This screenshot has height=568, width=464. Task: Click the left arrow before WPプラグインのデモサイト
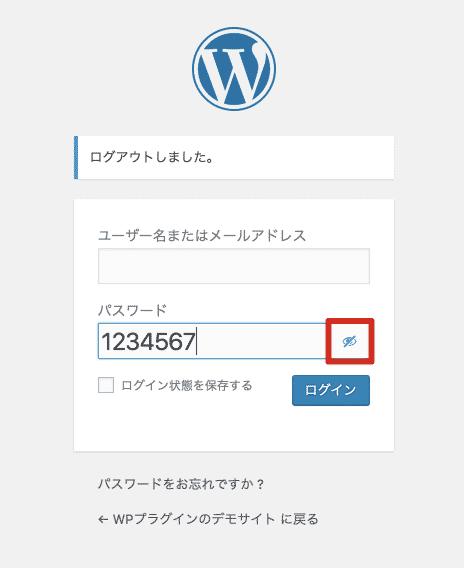103,520
